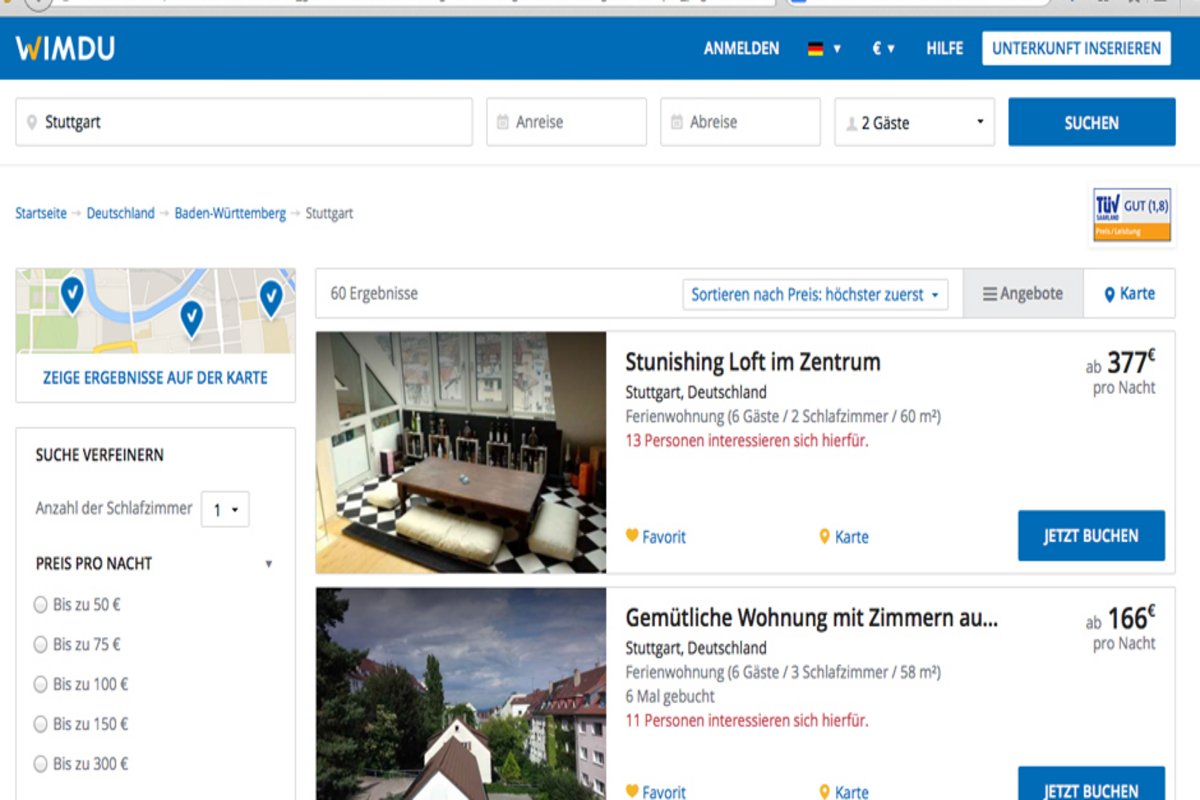Click the heart Favorit icon for Gemütliche Wohnung
The height and width of the screenshot is (800, 1200).
(632, 791)
